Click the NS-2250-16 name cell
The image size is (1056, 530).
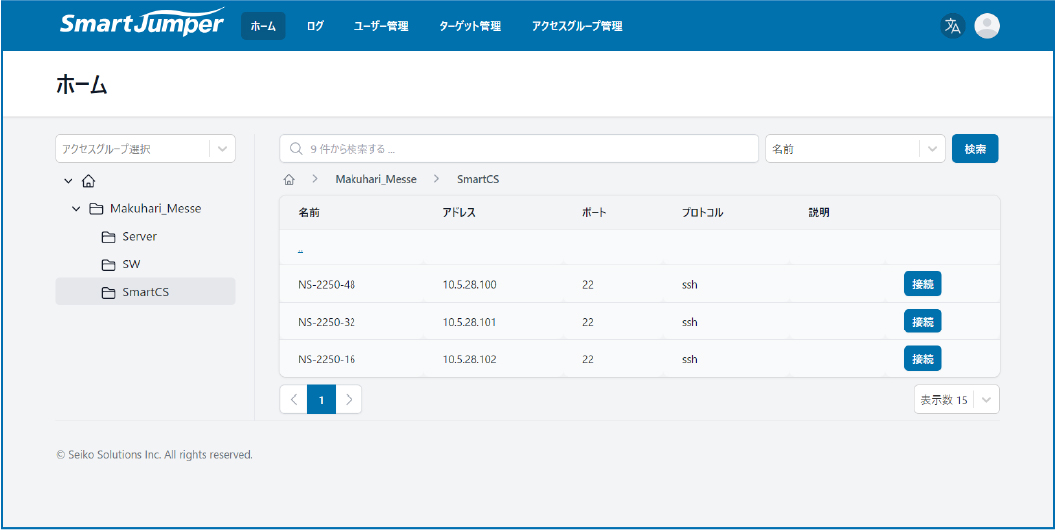click(x=327, y=359)
